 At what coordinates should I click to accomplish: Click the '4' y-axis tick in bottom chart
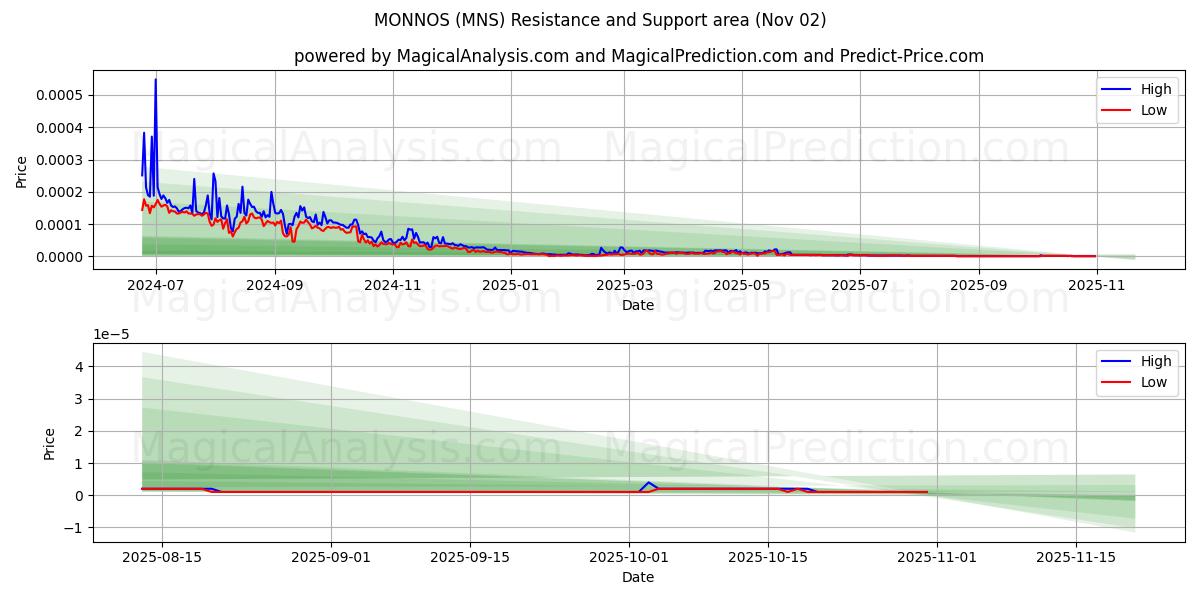click(x=81, y=367)
